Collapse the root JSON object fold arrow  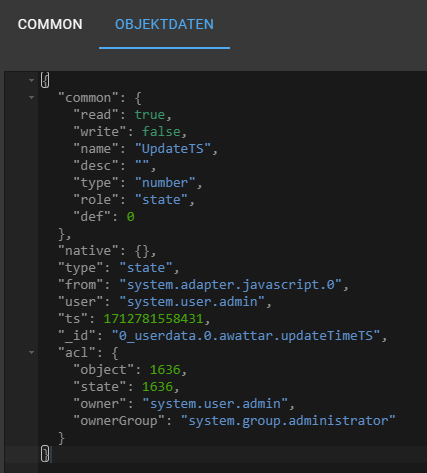tap(31, 80)
